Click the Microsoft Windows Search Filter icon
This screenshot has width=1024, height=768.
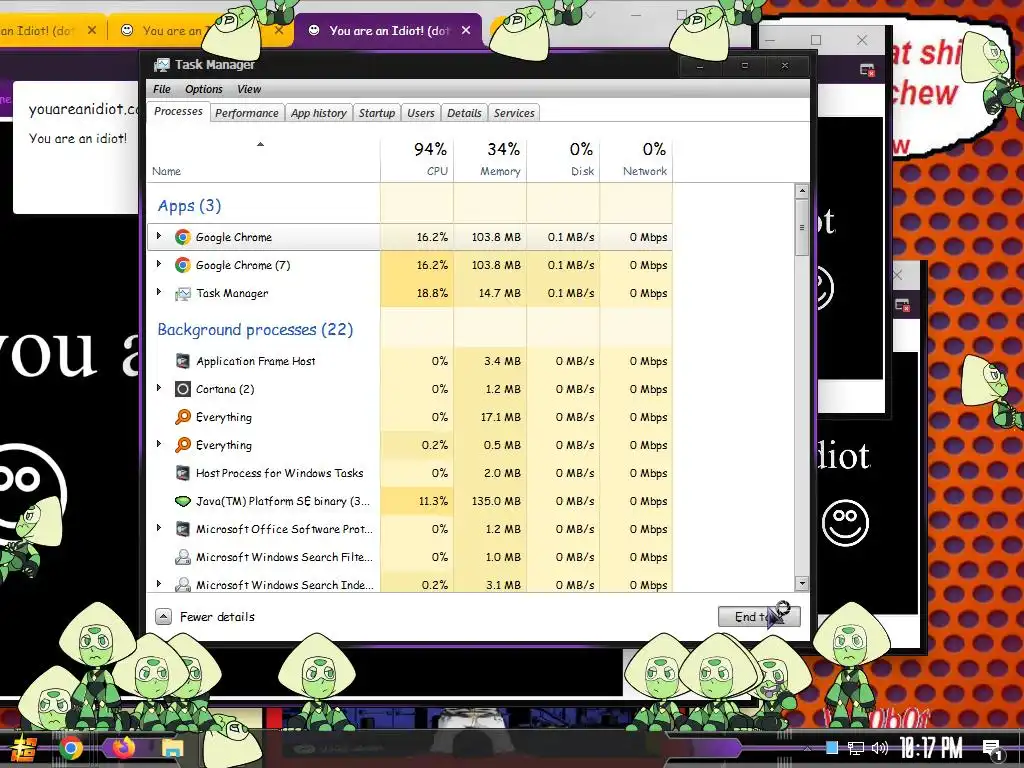(x=183, y=557)
